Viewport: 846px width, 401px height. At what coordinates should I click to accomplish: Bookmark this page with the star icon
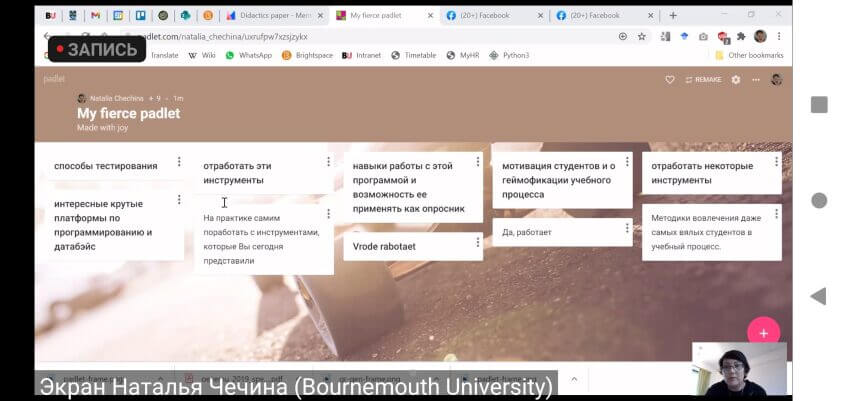(642, 36)
